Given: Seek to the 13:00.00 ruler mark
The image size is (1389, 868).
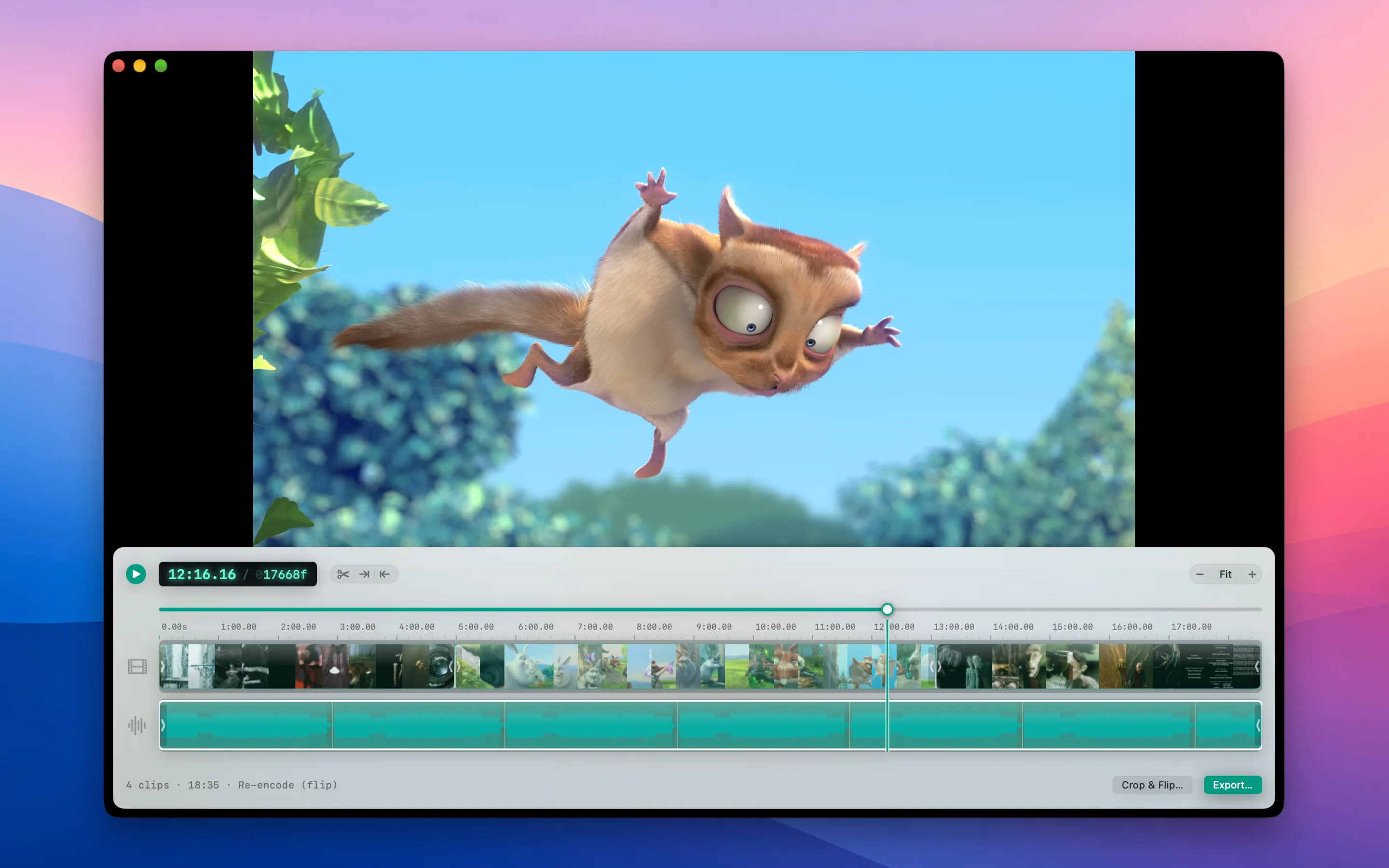Looking at the screenshot, I should 953,627.
